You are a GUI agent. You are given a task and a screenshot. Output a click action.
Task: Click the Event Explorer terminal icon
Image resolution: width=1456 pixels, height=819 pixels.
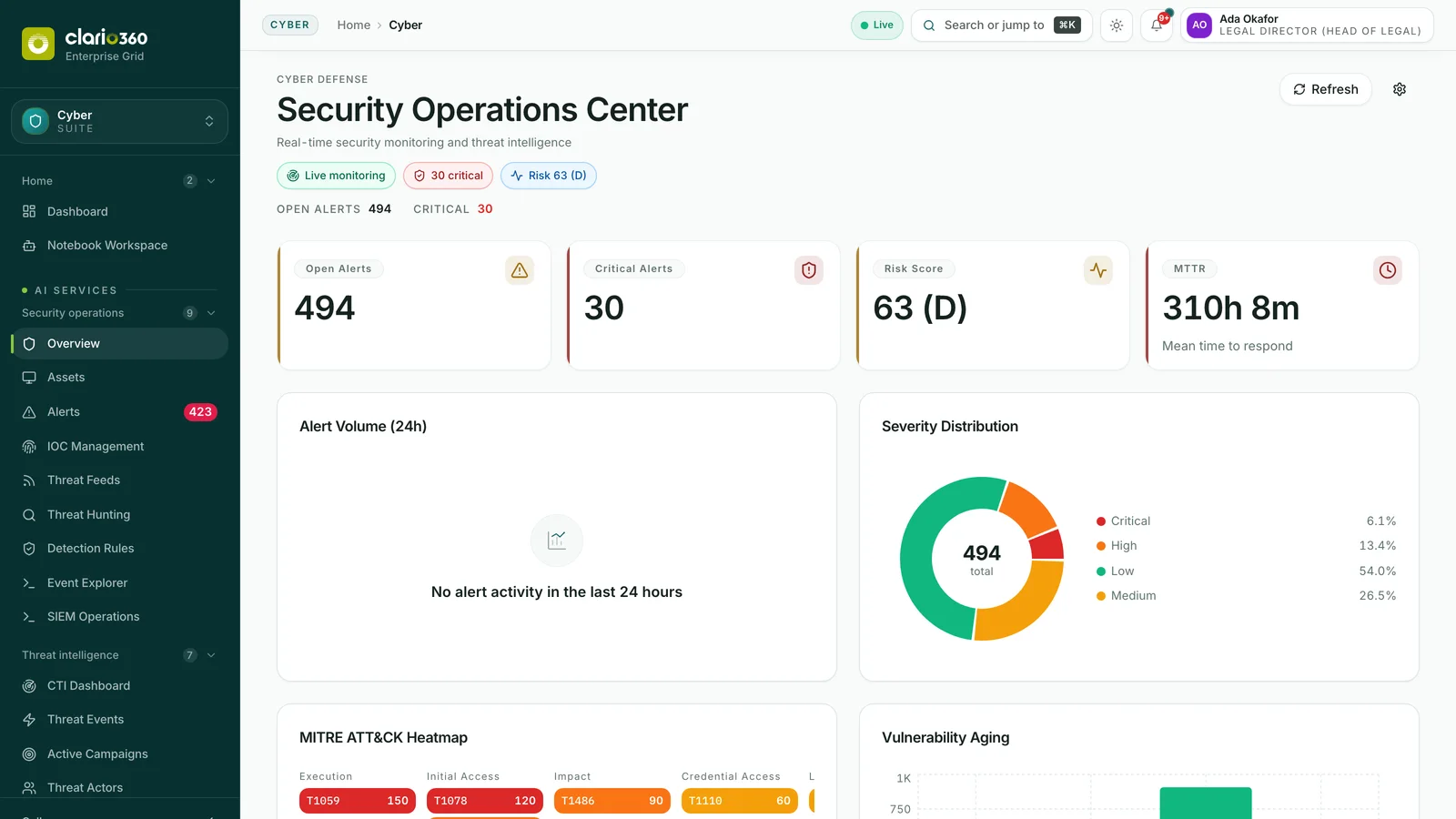click(29, 583)
